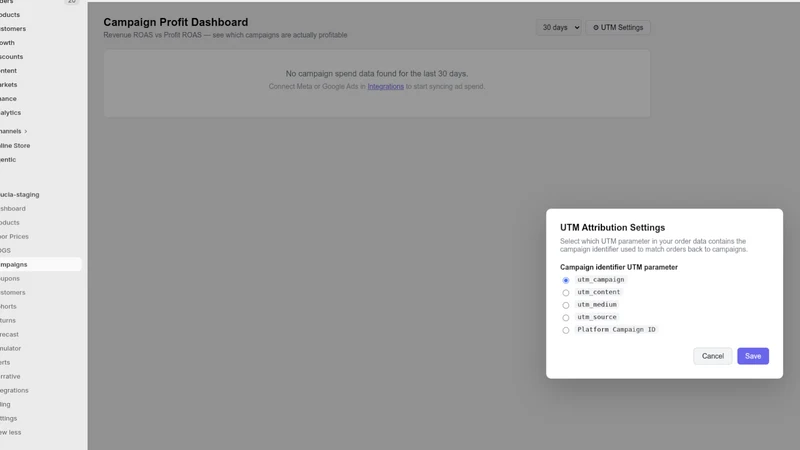Image resolution: width=800 pixels, height=450 pixels.
Task: Follow the Integrations link
Action: click(385, 87)
